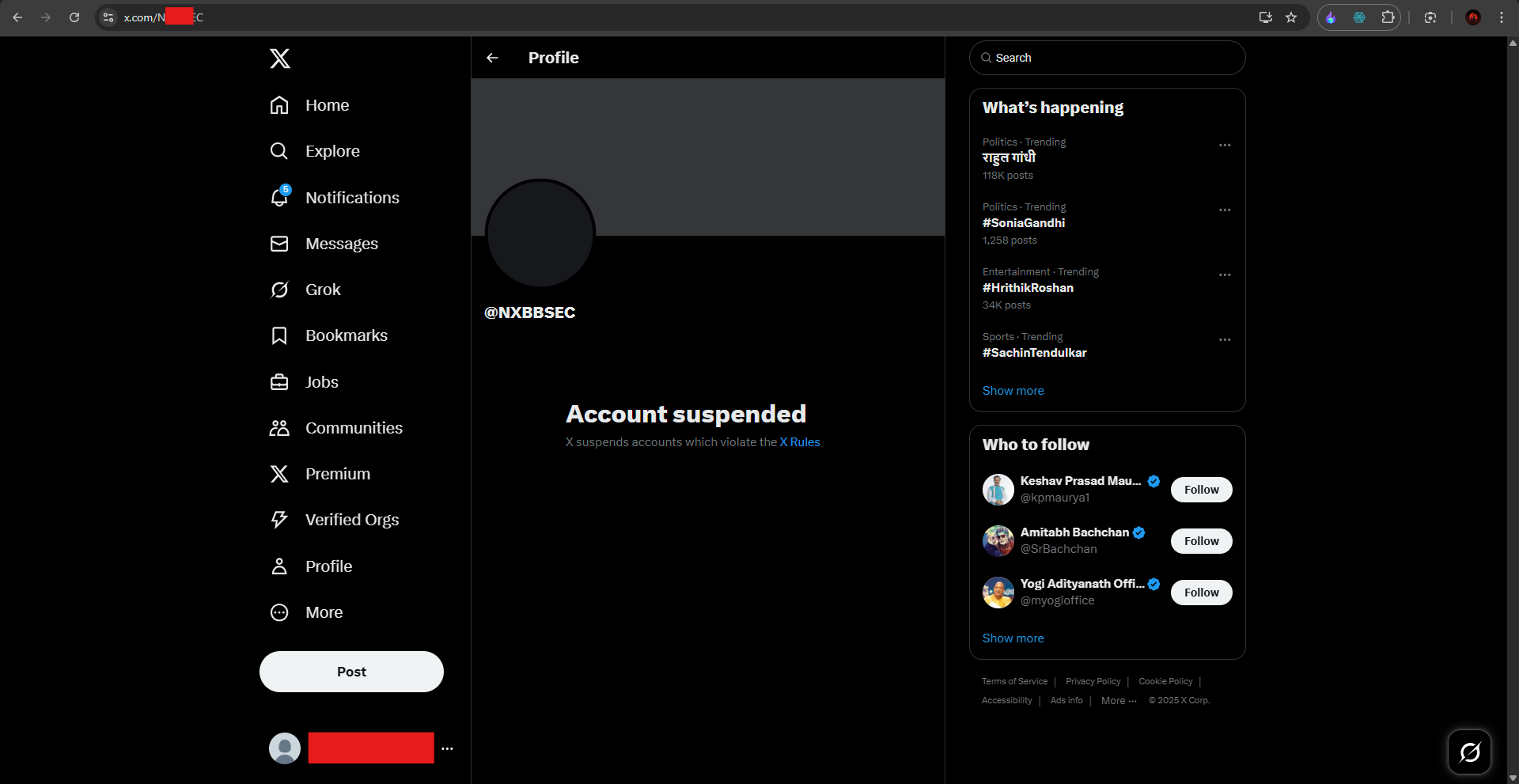Click the search magnifier icon
1519x784 pixels.
pos(987,58)
